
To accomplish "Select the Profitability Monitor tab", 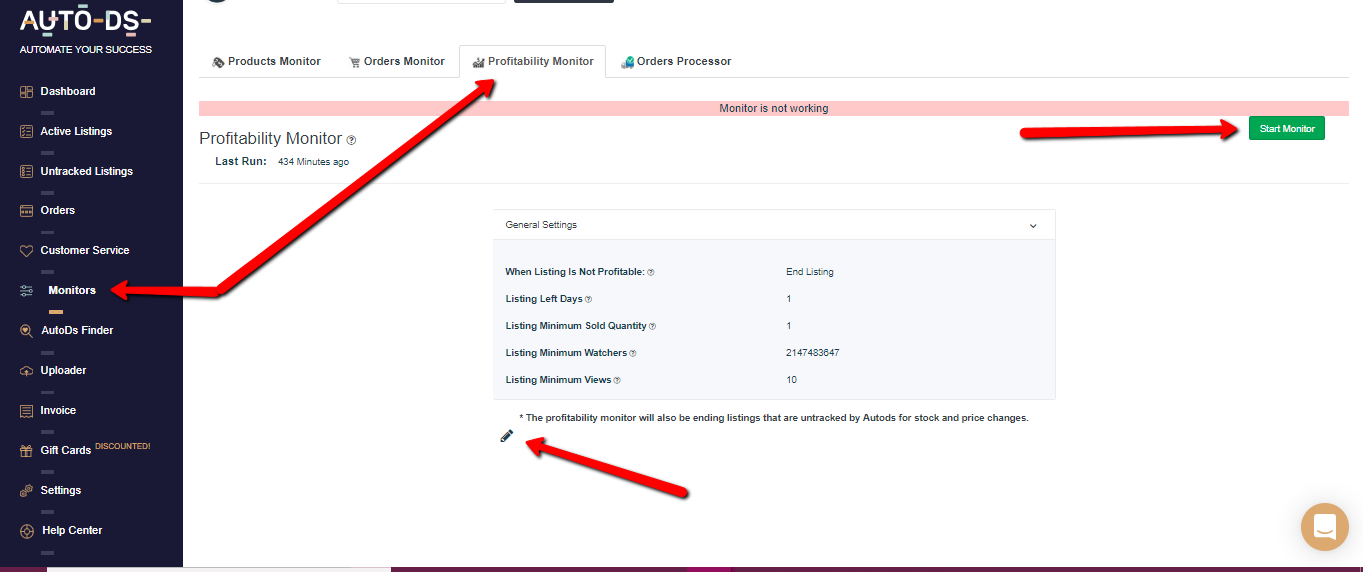I will (533, 62).
